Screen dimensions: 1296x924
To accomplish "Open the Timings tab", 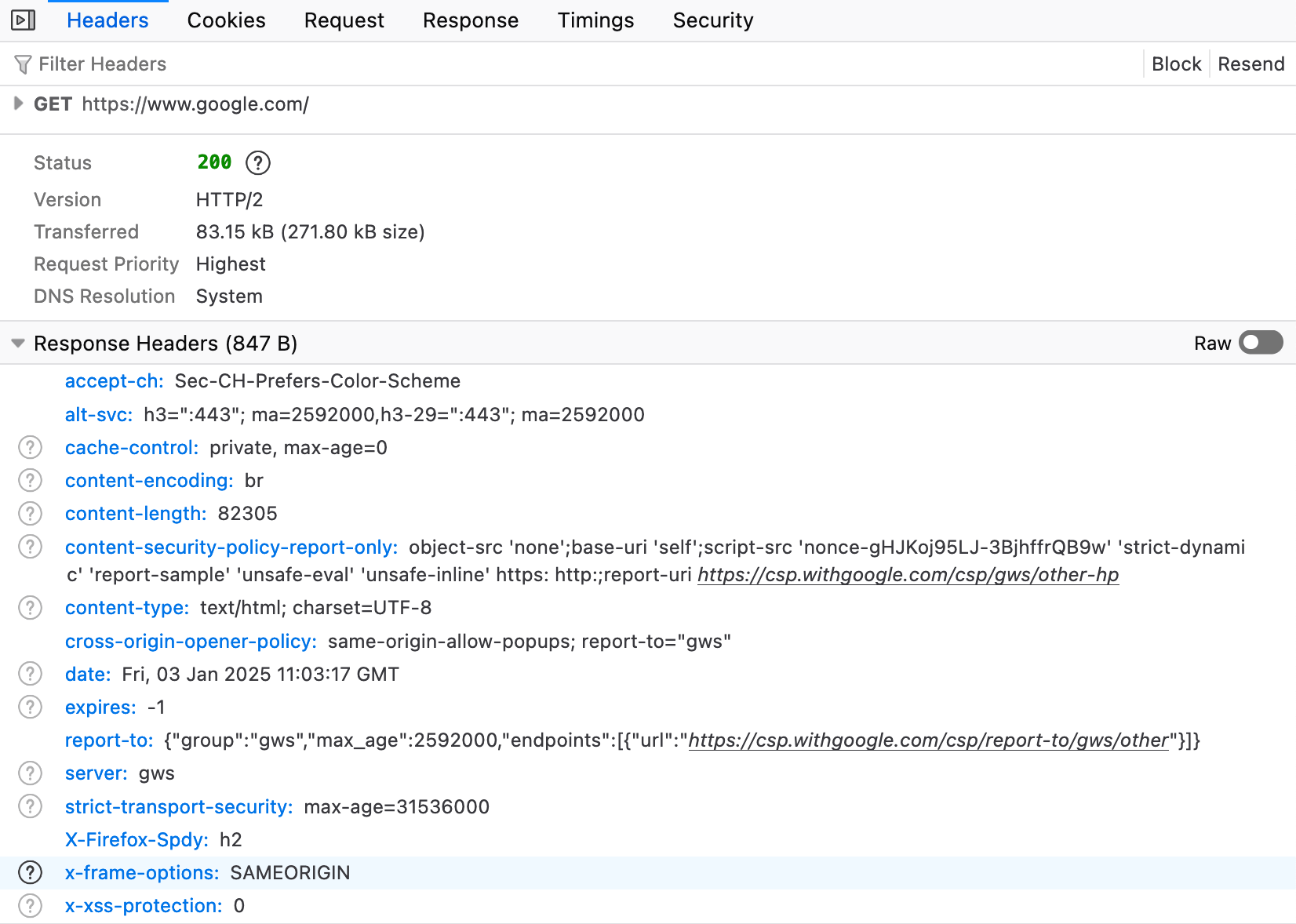I will [x=595, y=20].
